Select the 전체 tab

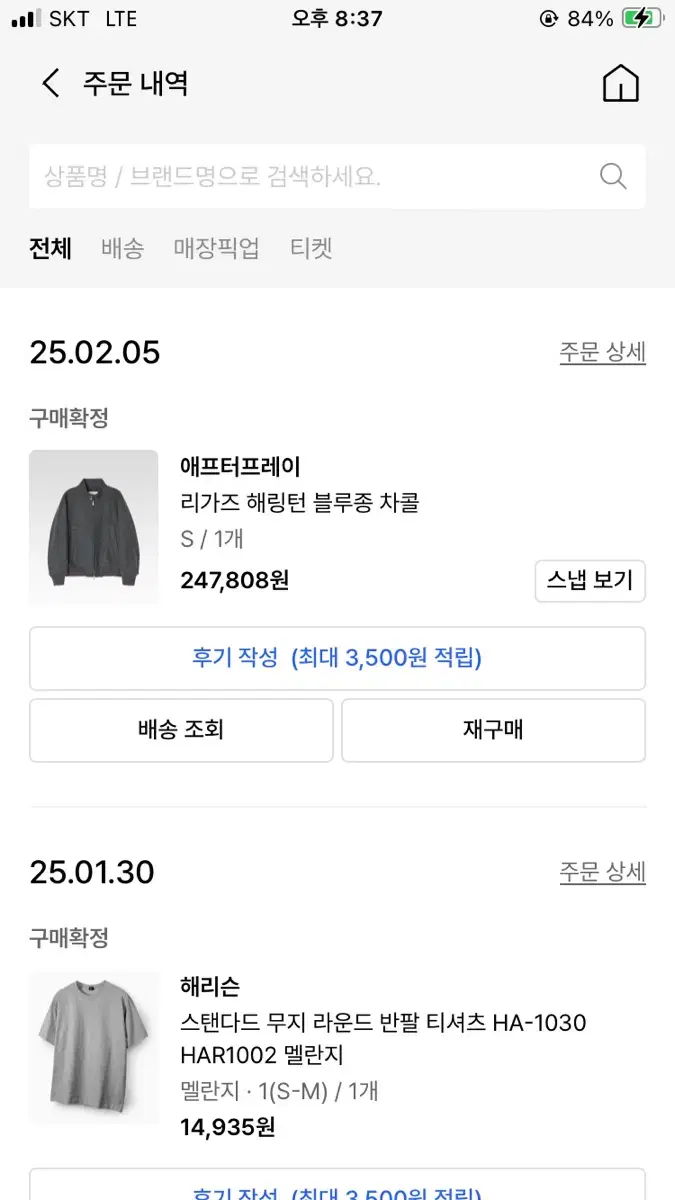click(50, 248)
